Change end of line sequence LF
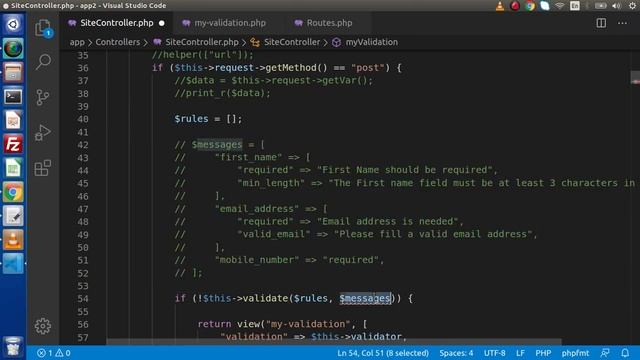The height and width of the screenshot is (360, 640). coord(520,353)
